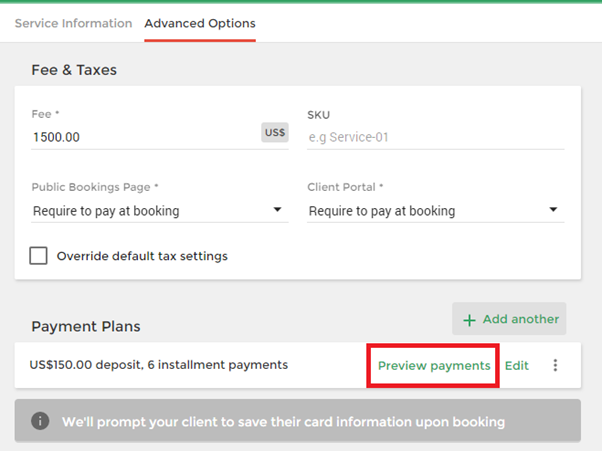Click the arrow on the Public Bookings Page field
This screenshot has width=602, height=451.
pyautogui.click(x=277, y=210)
